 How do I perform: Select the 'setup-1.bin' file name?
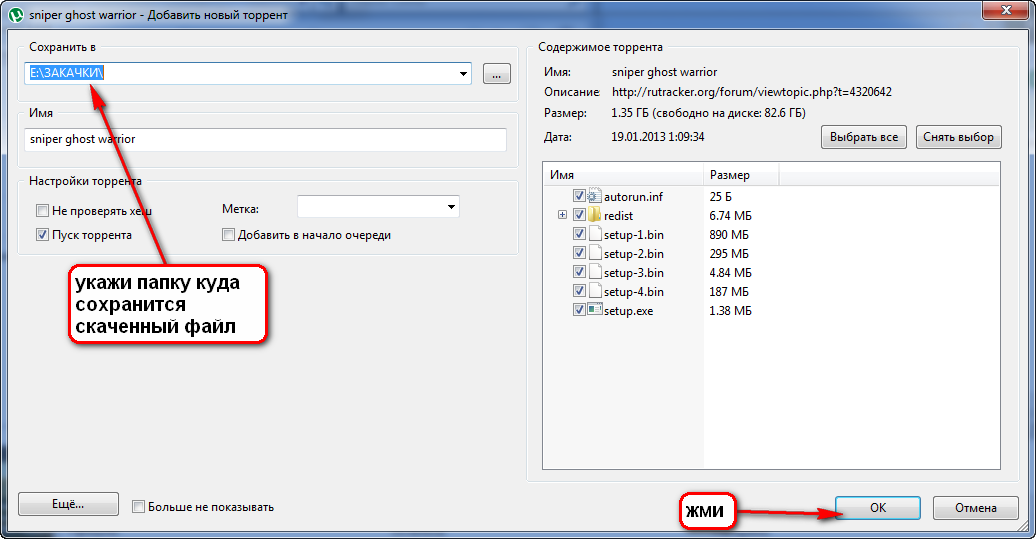click(x=634, y=235)
